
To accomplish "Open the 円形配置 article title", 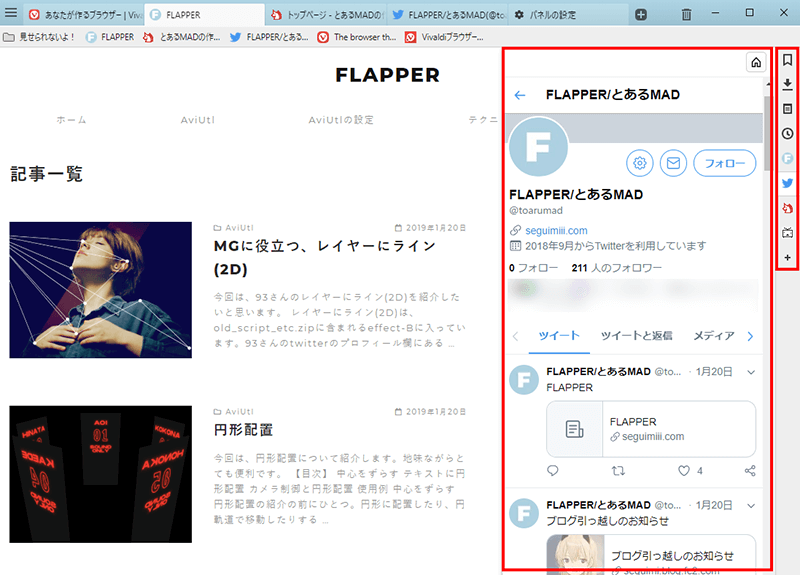I will pyautogui.click(x=243, y=430).
